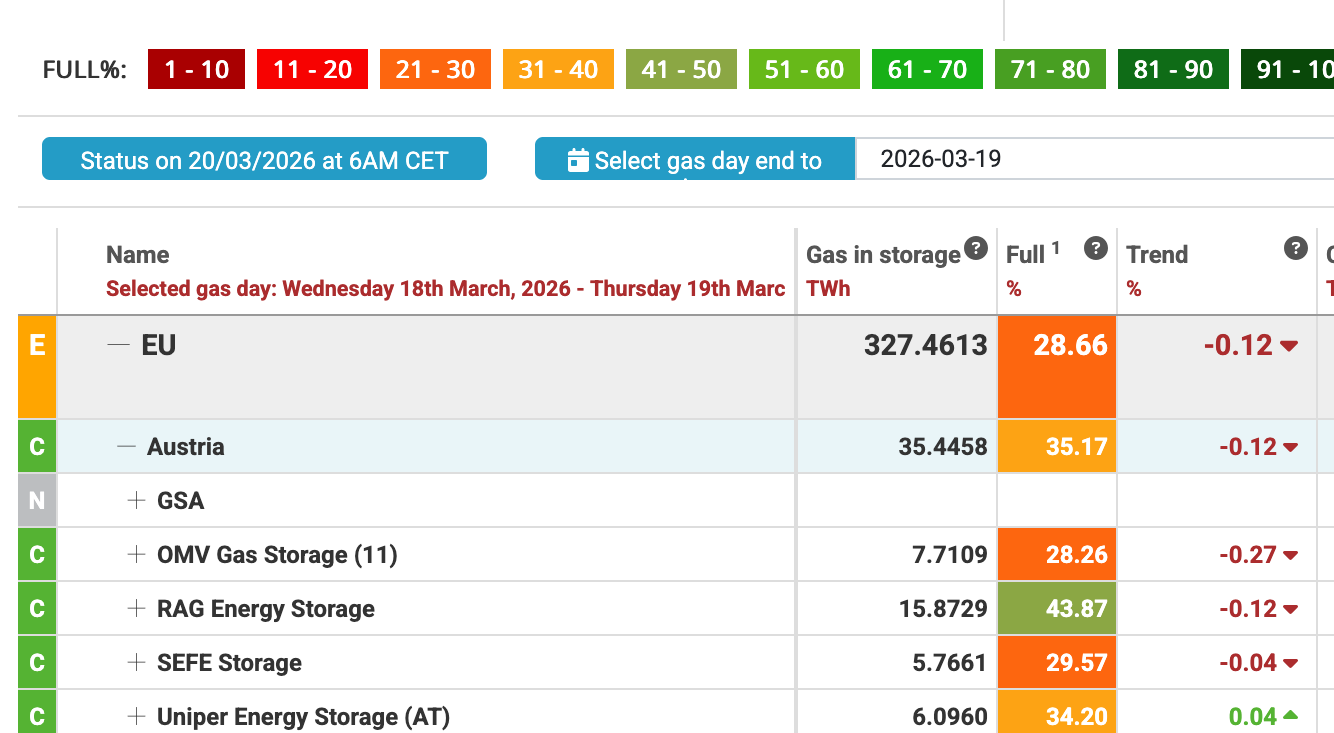Click Select gas day end to button
The height and width of the screenshot is (733, 1334).
(695, 160)
